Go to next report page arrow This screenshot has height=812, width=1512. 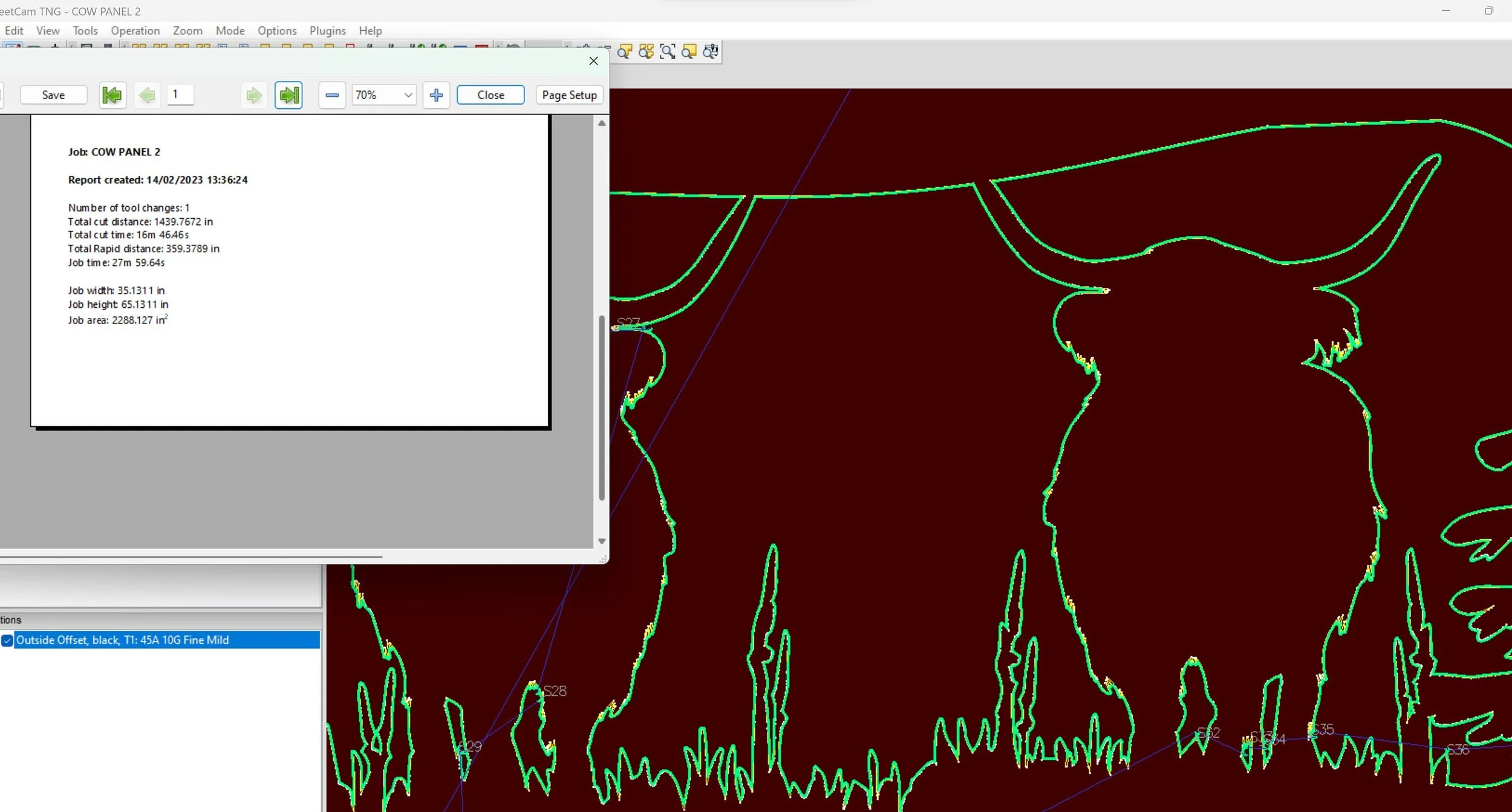coord(254,95)
